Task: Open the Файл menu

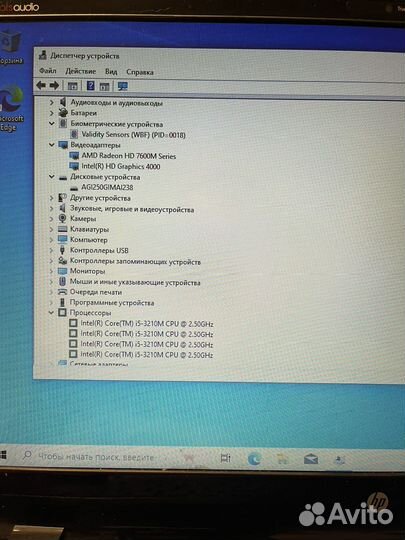Action: click(48, 71)
